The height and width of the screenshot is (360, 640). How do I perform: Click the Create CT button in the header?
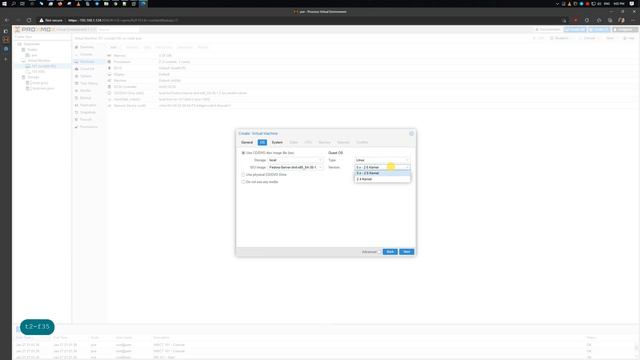tap(599, 30)
